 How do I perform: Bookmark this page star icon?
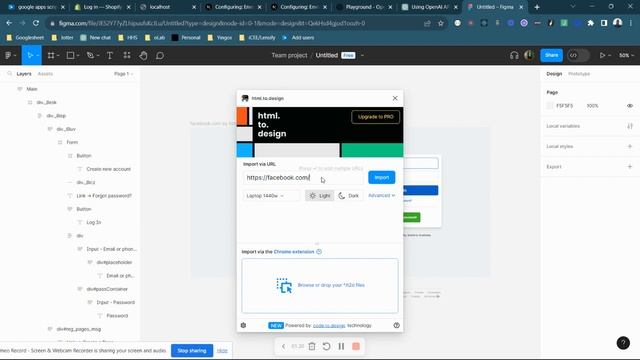(441, 23)
